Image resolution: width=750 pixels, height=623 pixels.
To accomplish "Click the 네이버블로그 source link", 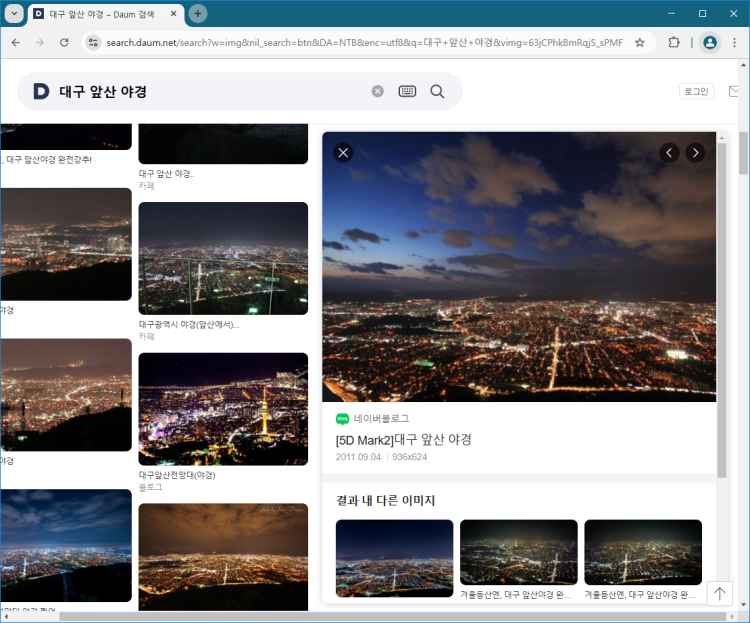I will (381, 419).
